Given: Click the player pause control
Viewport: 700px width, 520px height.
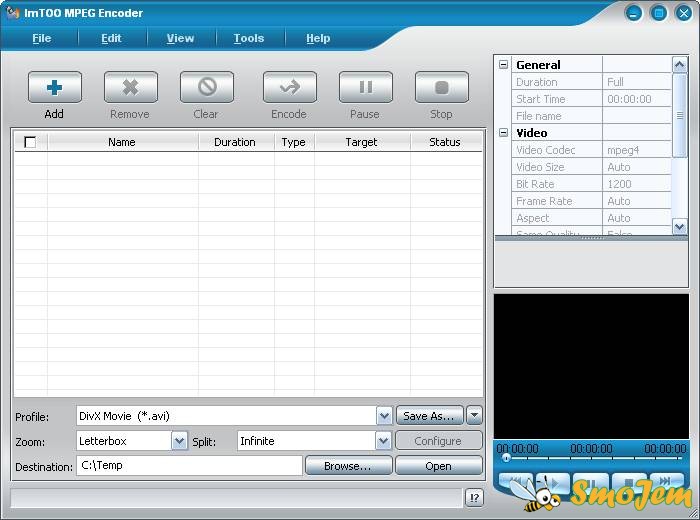Looking at the screenshot, I should [590, 482].
